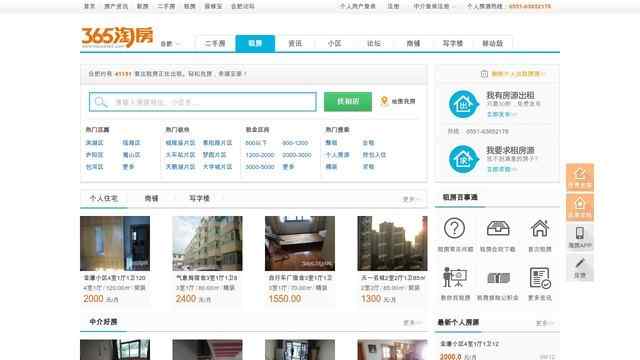This screenshot has width=640, height=360.
Task: Click first orange floating sidebar button
Action: (580, 178)
